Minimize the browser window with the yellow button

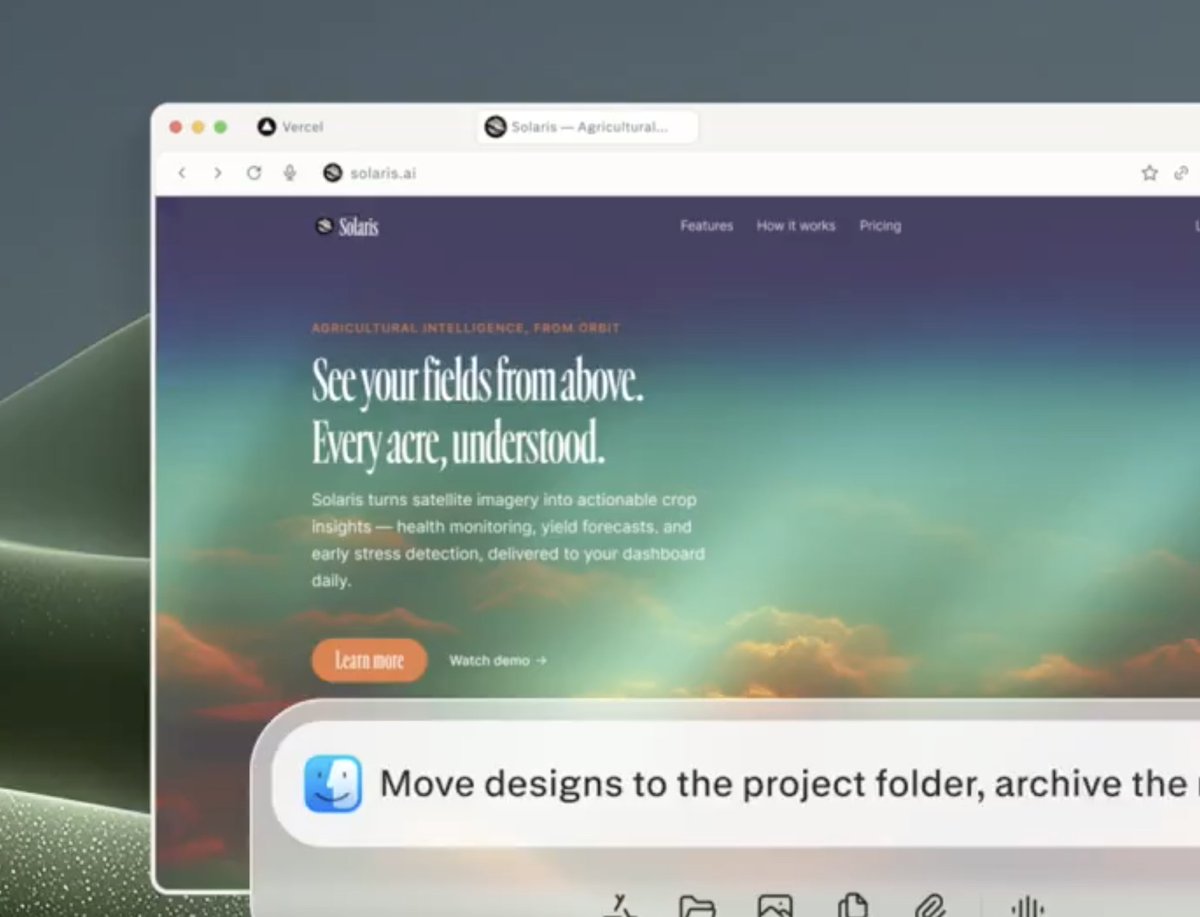tap(198, 127)
